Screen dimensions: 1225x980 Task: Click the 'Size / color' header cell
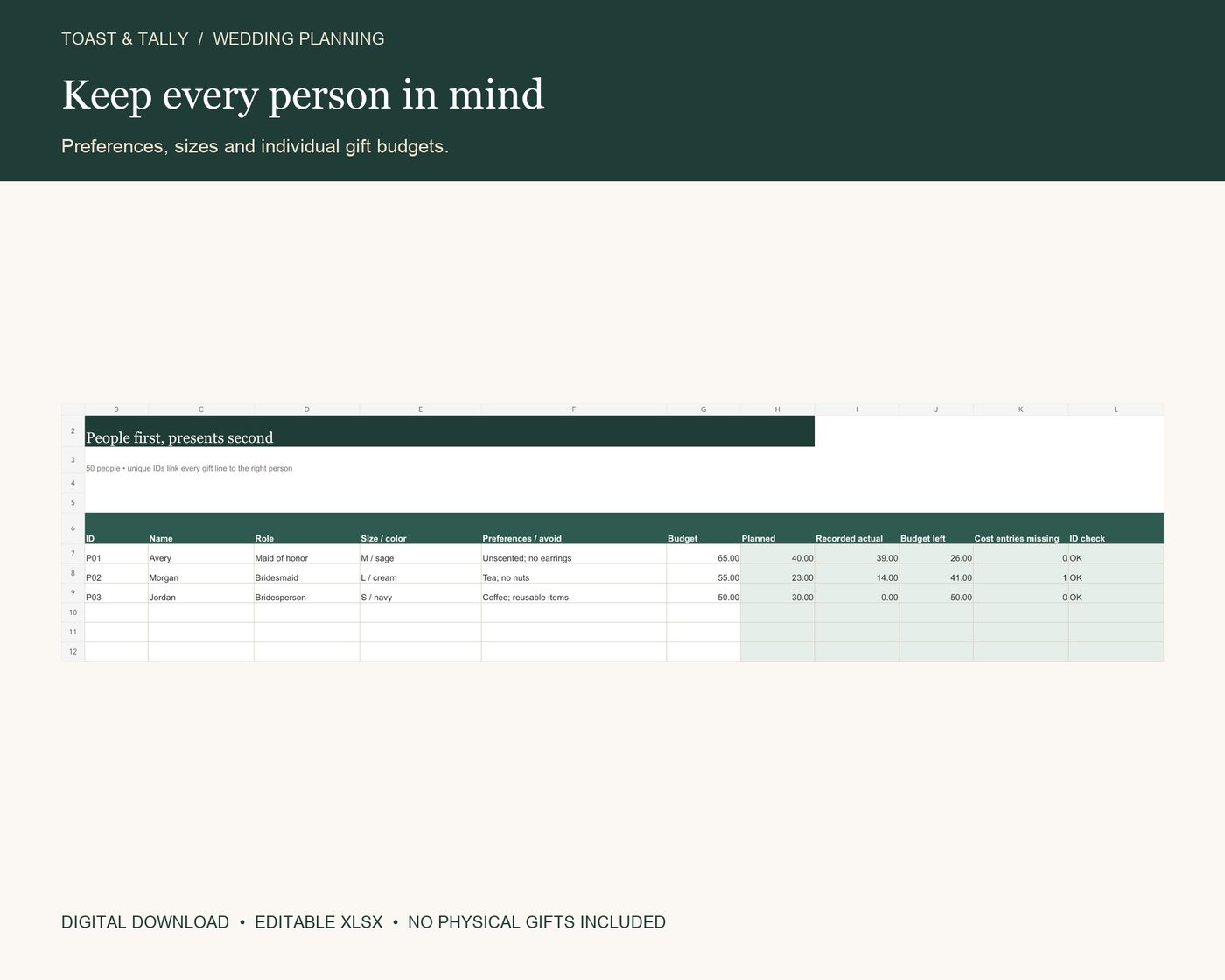[x=420, y=528]
